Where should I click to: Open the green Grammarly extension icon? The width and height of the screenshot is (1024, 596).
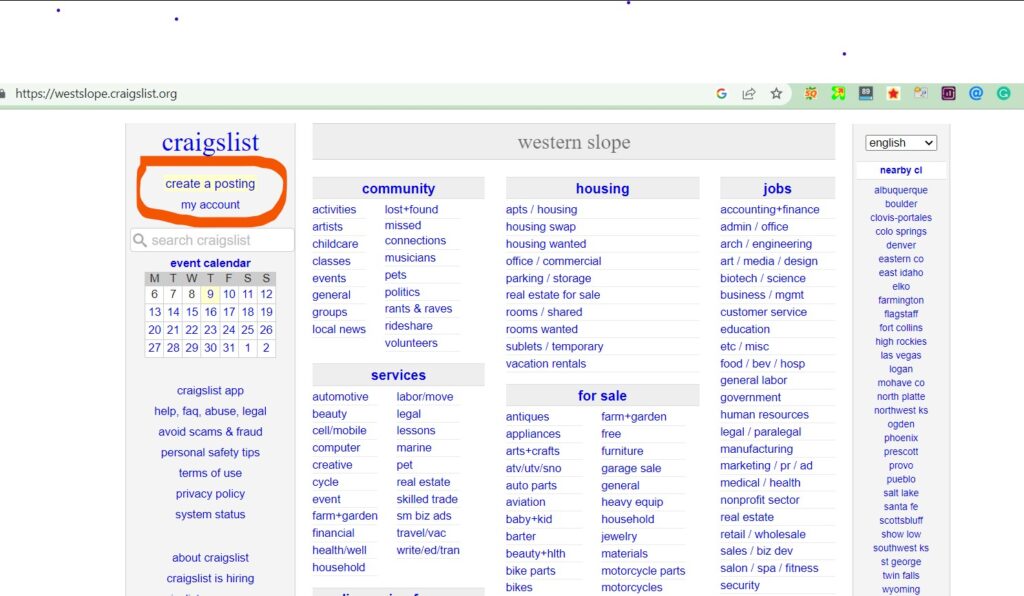pyautogui.click(x=1004, y=93)
